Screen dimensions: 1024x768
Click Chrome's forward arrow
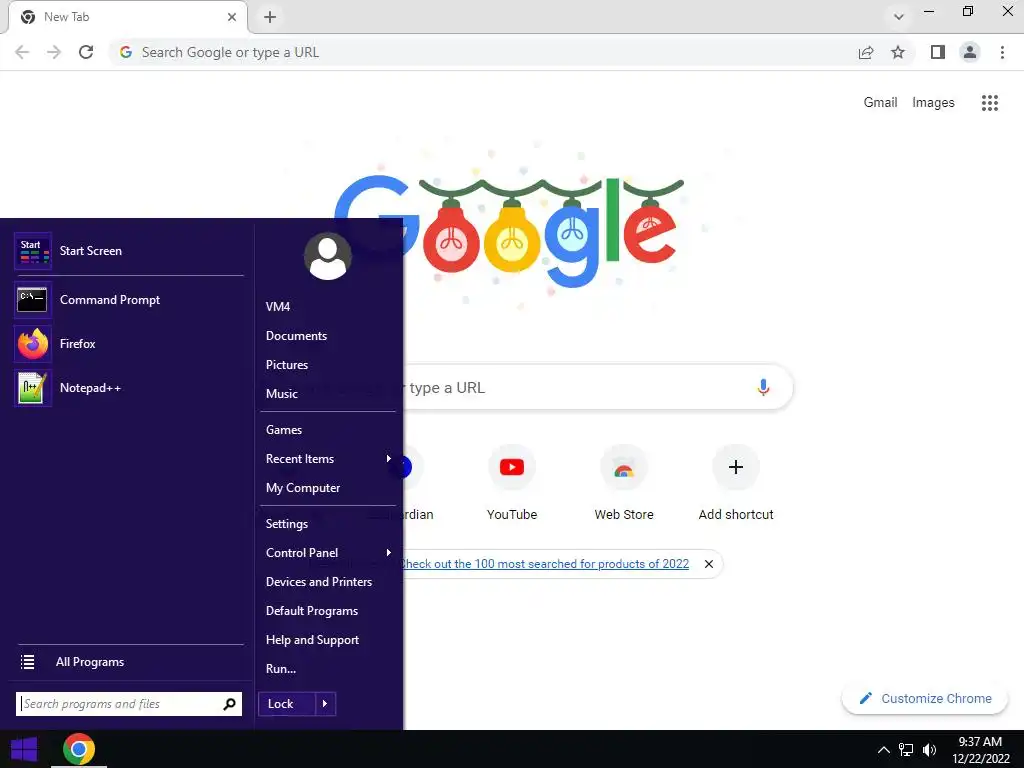point(54,52)
